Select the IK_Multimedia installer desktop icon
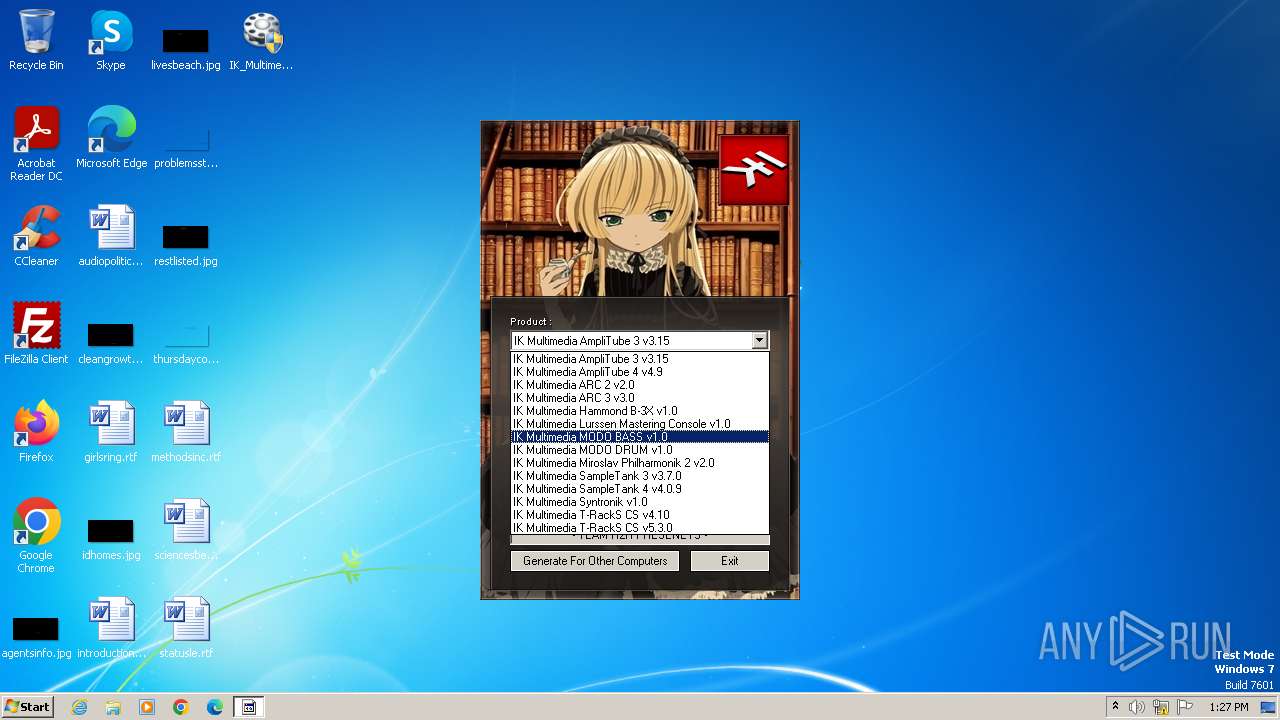The image size is (1280, 720). pyautogui.click(x=261, y=40)
